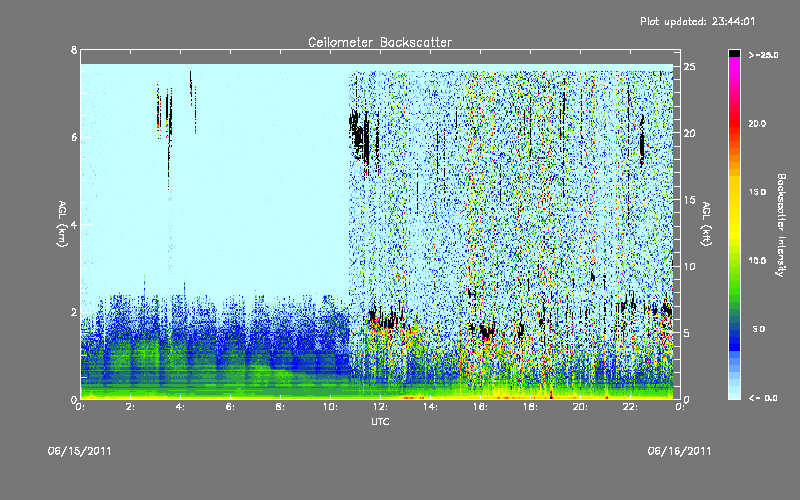Click the 10: hour tick on UTC axis
800x500 pixels.
[x=330, y=407]
